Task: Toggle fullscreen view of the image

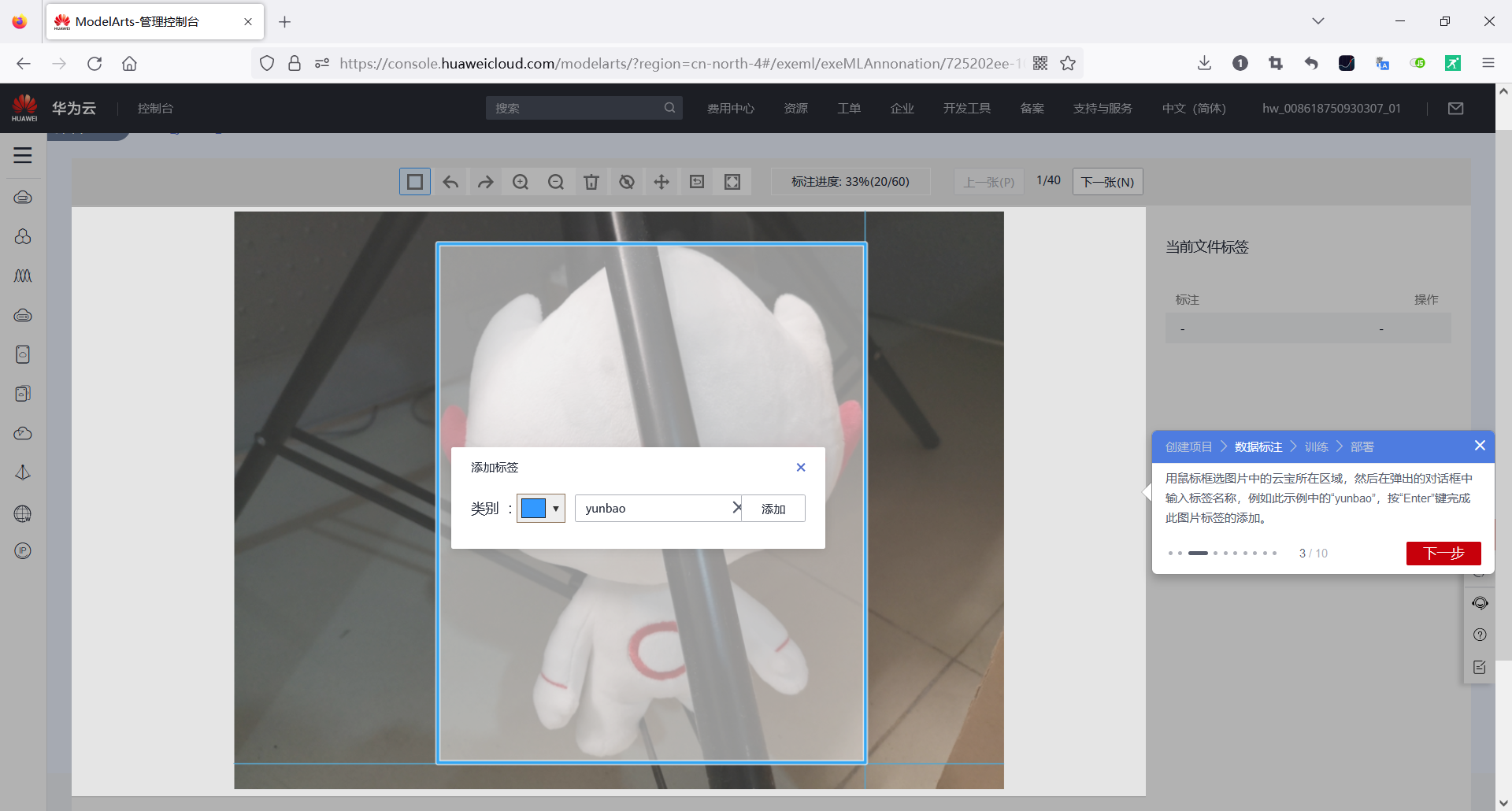Action: (732, 182)
